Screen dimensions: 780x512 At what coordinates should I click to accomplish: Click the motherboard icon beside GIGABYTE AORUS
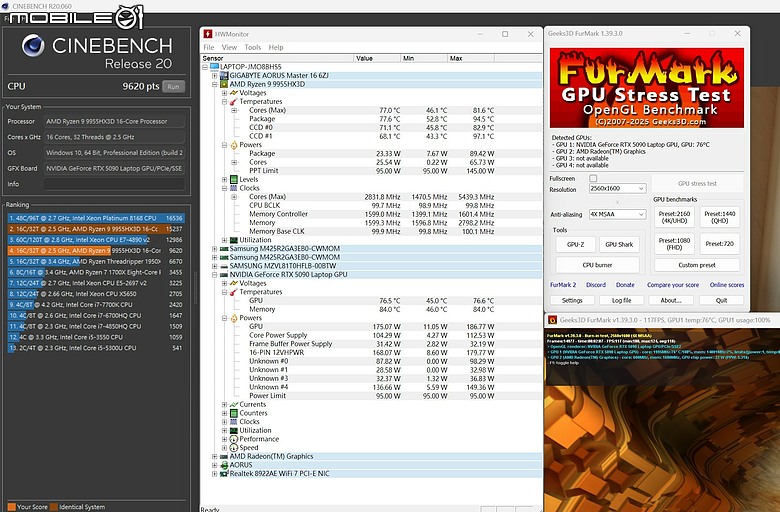pos(224,76)
